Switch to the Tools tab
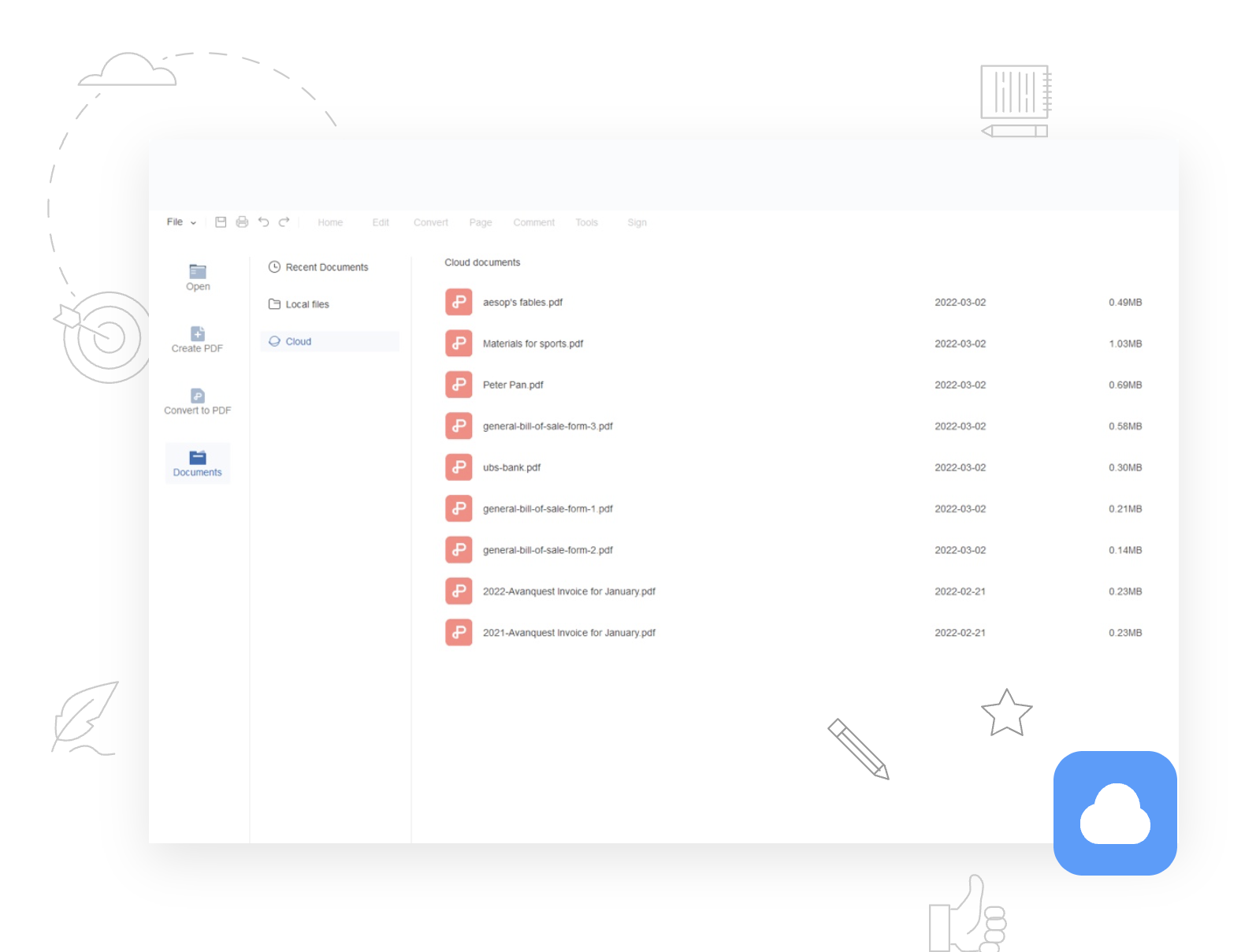The width and height of the screenshot is (1256, 952). [587, 223]
